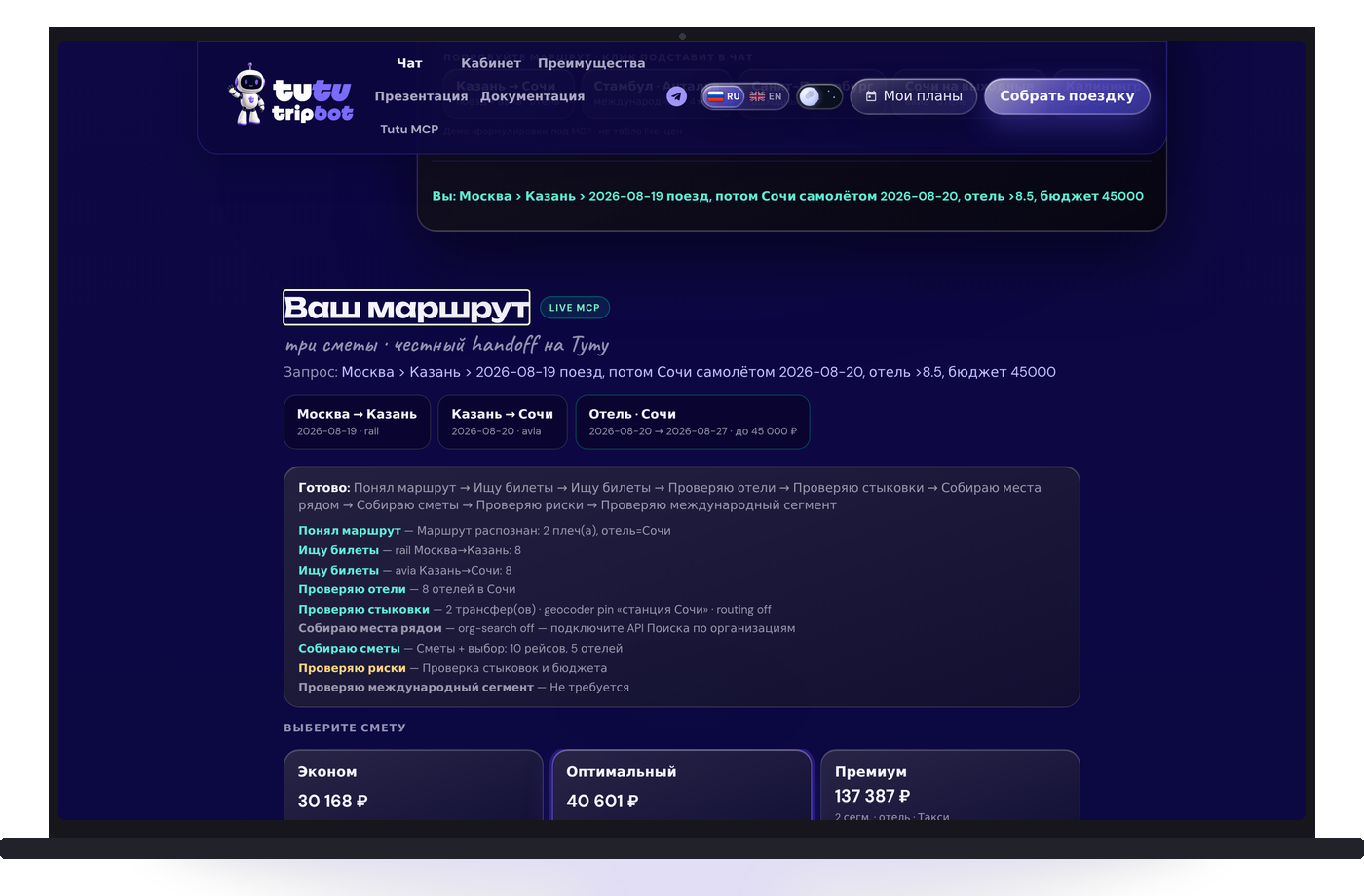
Task: Click the Запрос: Москва › Казань query line
Action: point(669,372)
